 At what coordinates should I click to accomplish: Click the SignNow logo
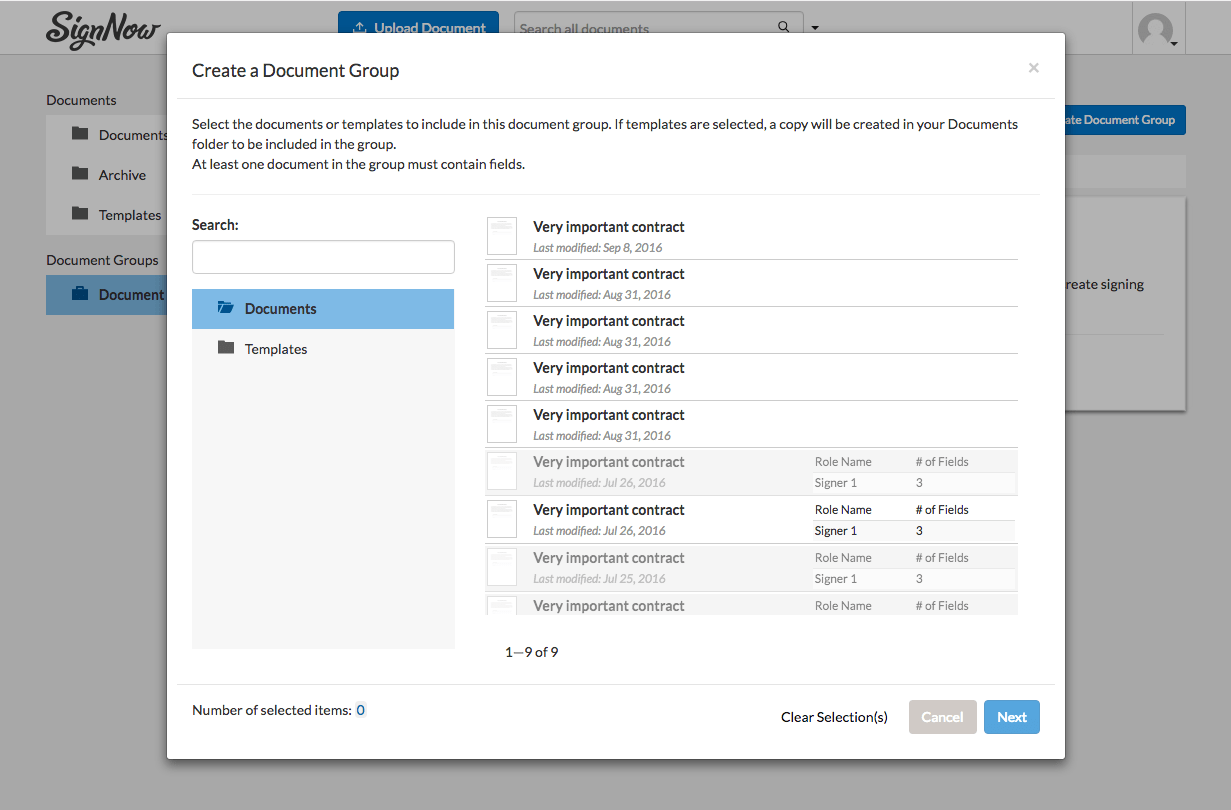tap(102, 30)
